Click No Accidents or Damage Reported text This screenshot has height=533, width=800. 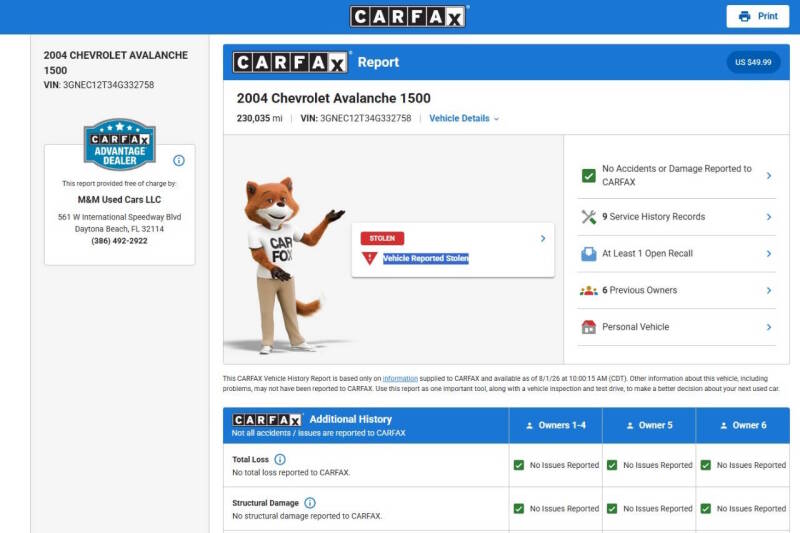click(x=677, y=175)
